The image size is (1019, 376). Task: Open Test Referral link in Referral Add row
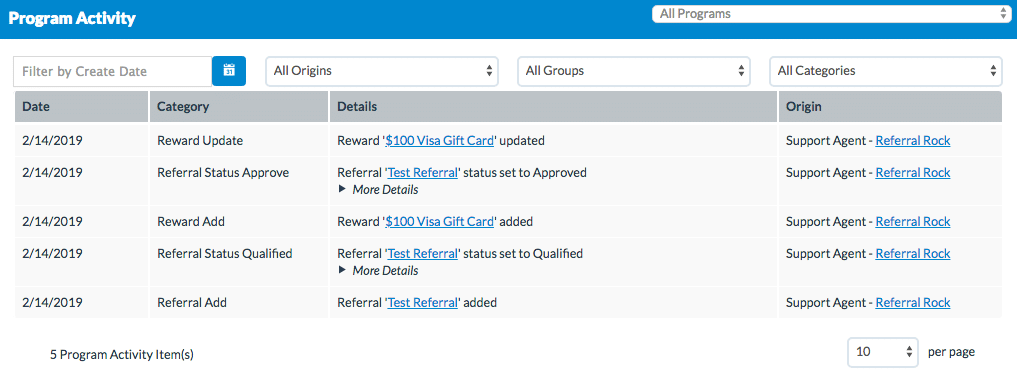[x=423, y=303]
